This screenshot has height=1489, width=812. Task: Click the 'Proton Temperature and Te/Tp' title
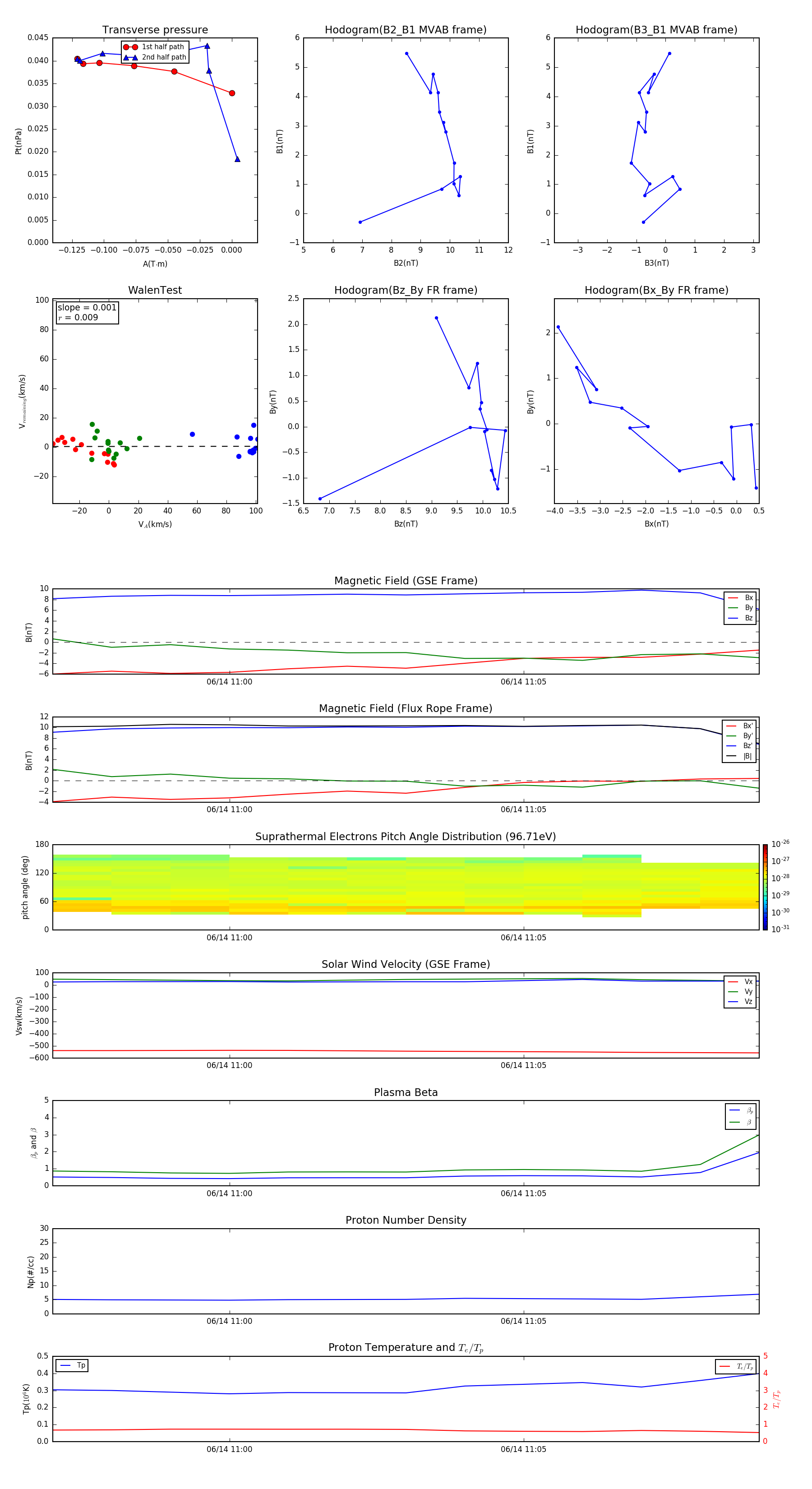(406, 1347)
